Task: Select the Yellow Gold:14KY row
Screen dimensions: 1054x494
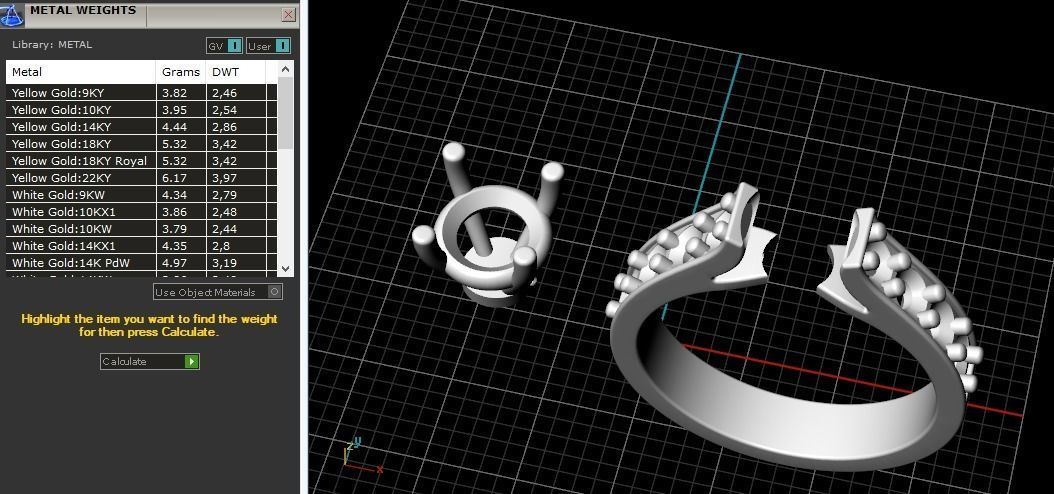Action: point(141,126)
